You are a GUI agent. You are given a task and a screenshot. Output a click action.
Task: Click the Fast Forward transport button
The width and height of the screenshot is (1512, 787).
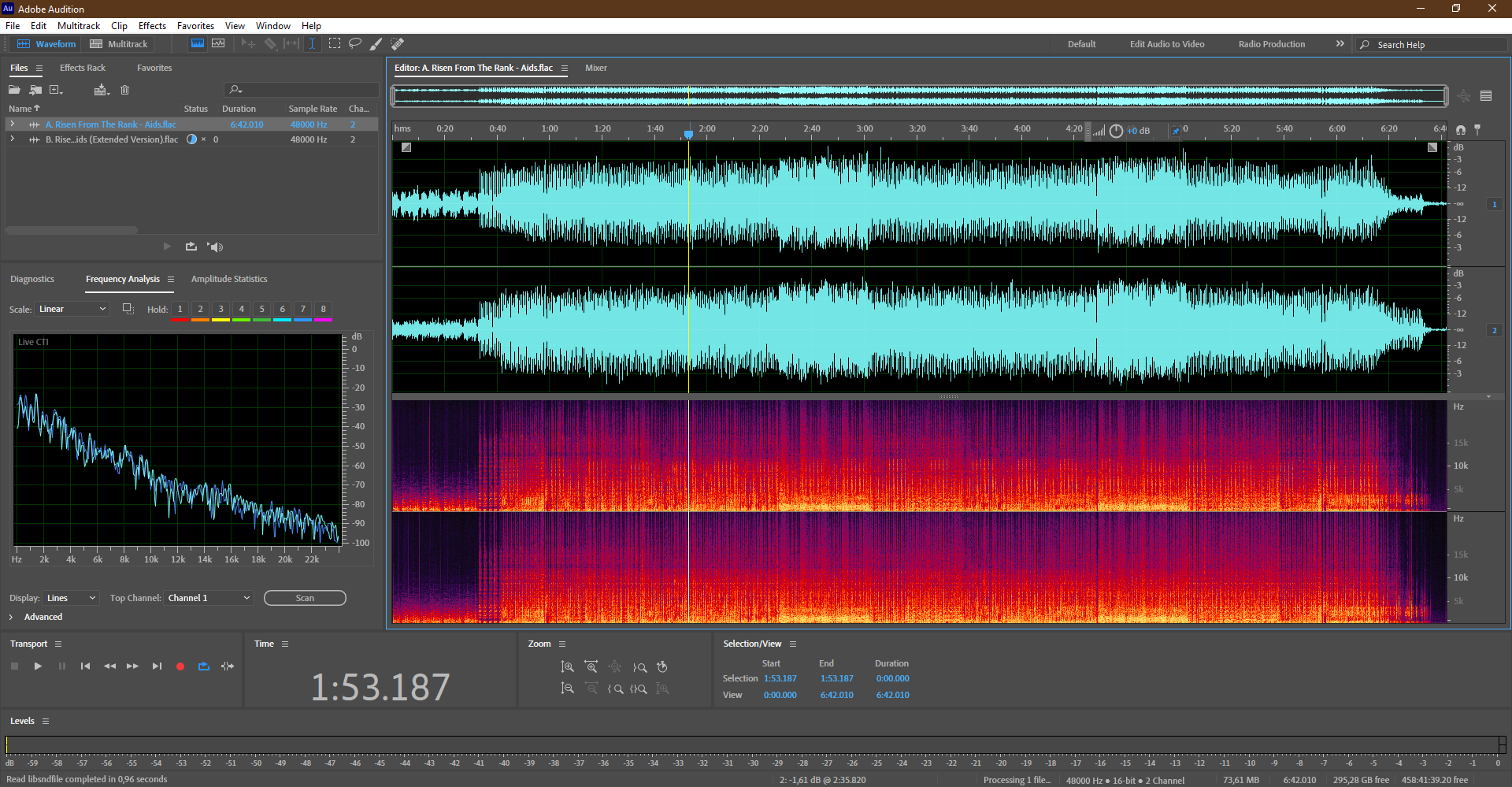tap(133, 666)
